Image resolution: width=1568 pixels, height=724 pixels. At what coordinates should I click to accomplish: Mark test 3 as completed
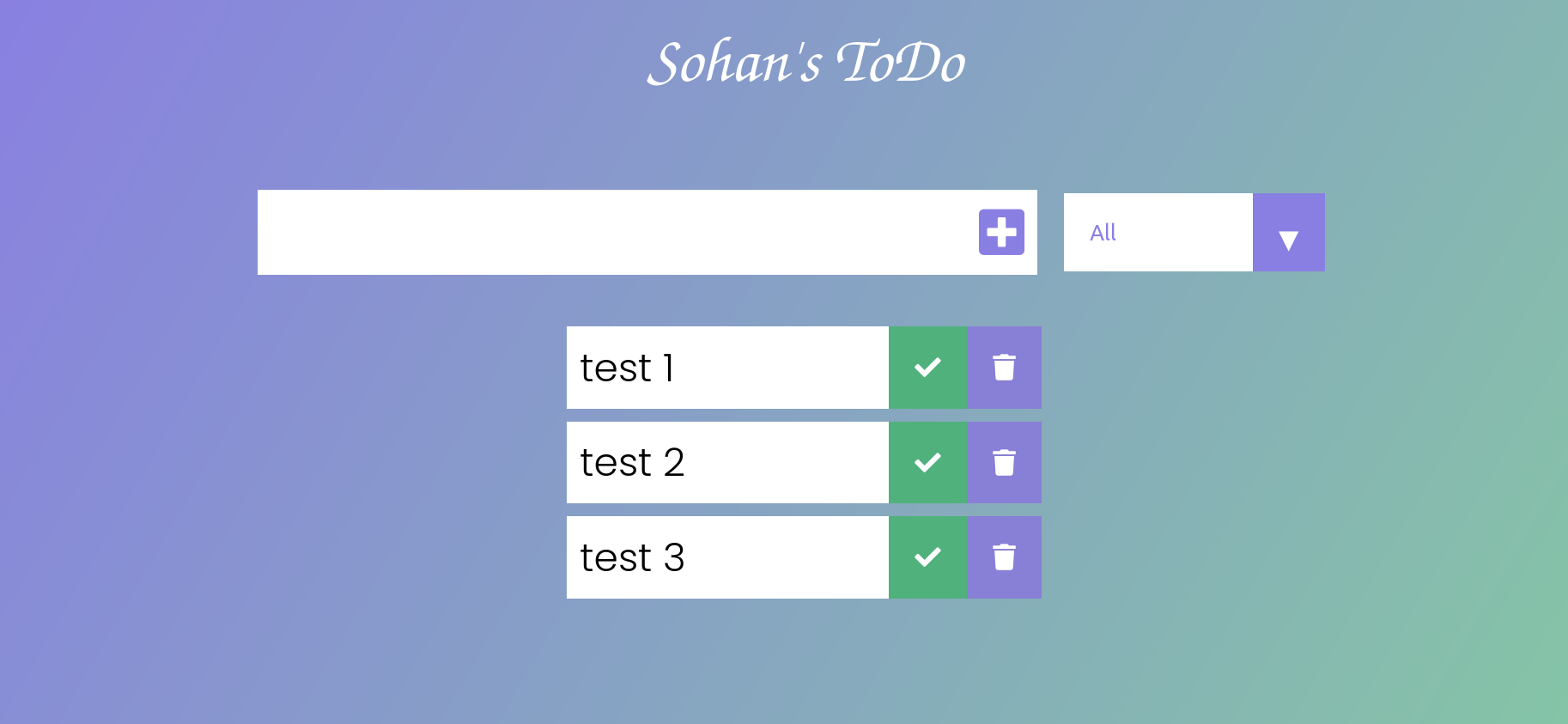[x=927, y=557]
